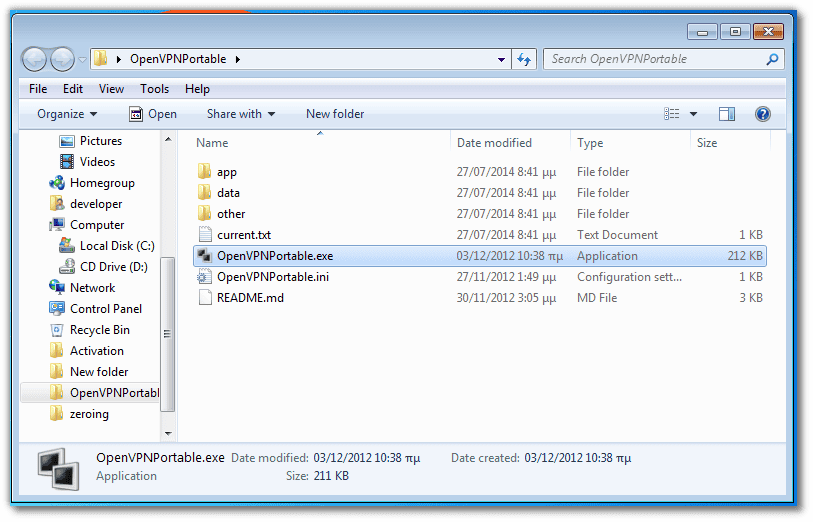This screenshot has height=522, width=813.
Task: Select the other folder icon
Action: pos(205,214)
